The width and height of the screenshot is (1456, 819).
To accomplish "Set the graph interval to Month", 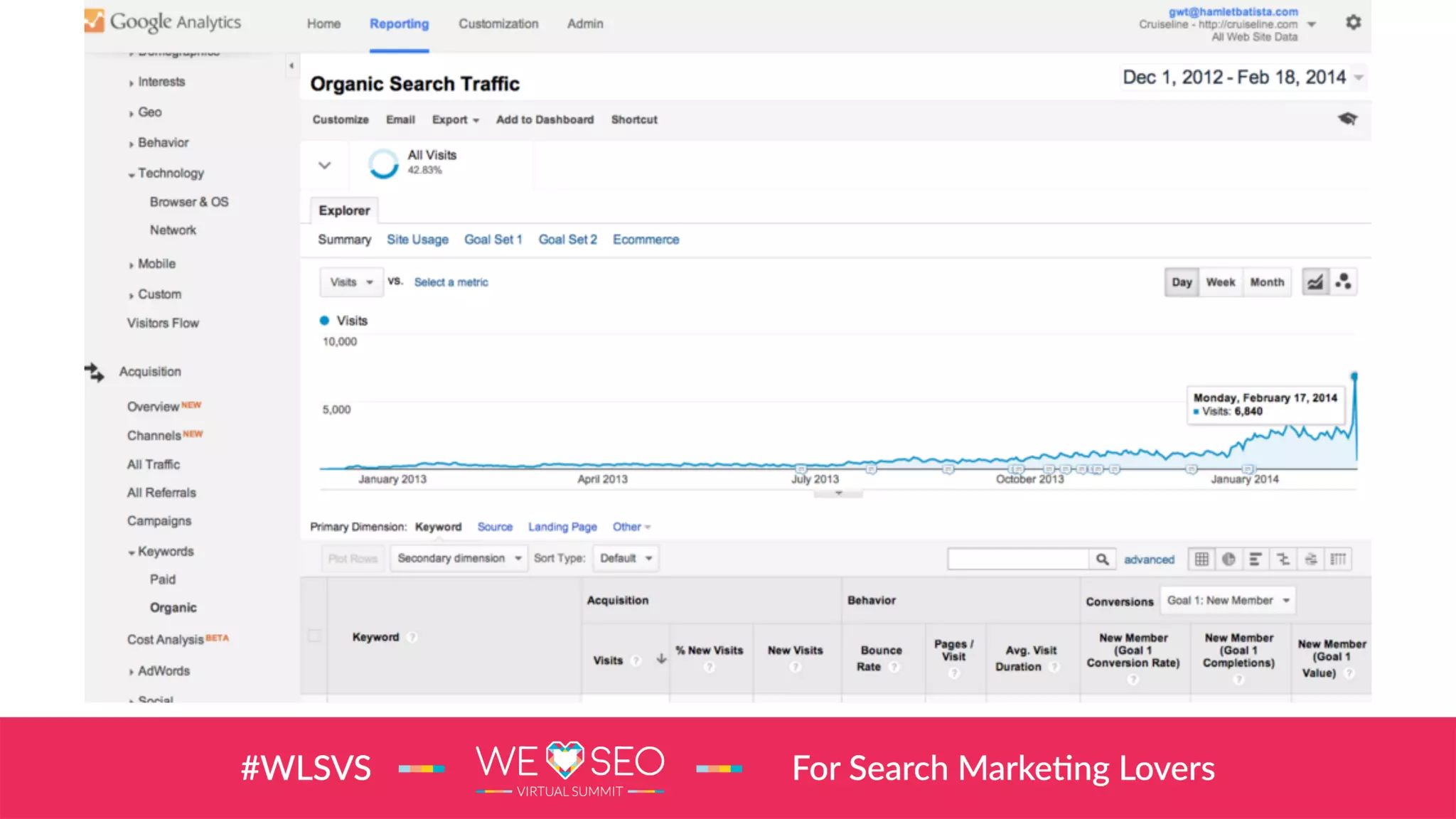I will 1267,282.
